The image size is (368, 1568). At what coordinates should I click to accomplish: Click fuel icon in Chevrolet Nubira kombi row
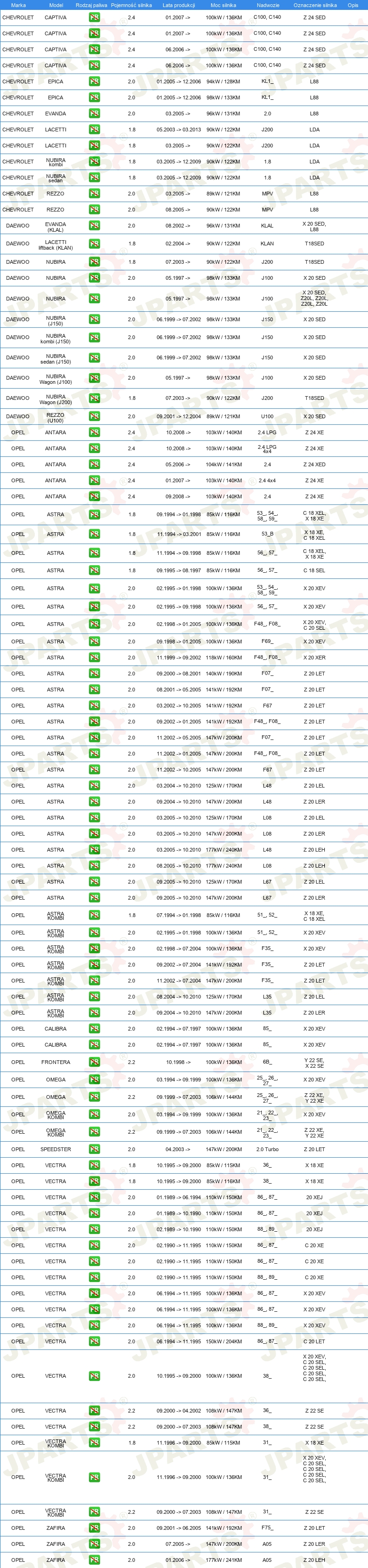[x=94, y=161]
